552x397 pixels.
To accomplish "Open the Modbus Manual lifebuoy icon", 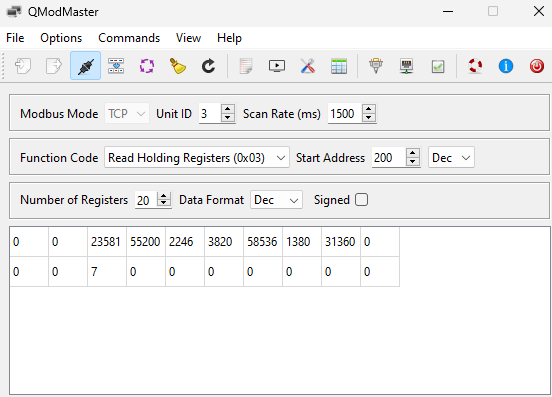I will point(475,66).
